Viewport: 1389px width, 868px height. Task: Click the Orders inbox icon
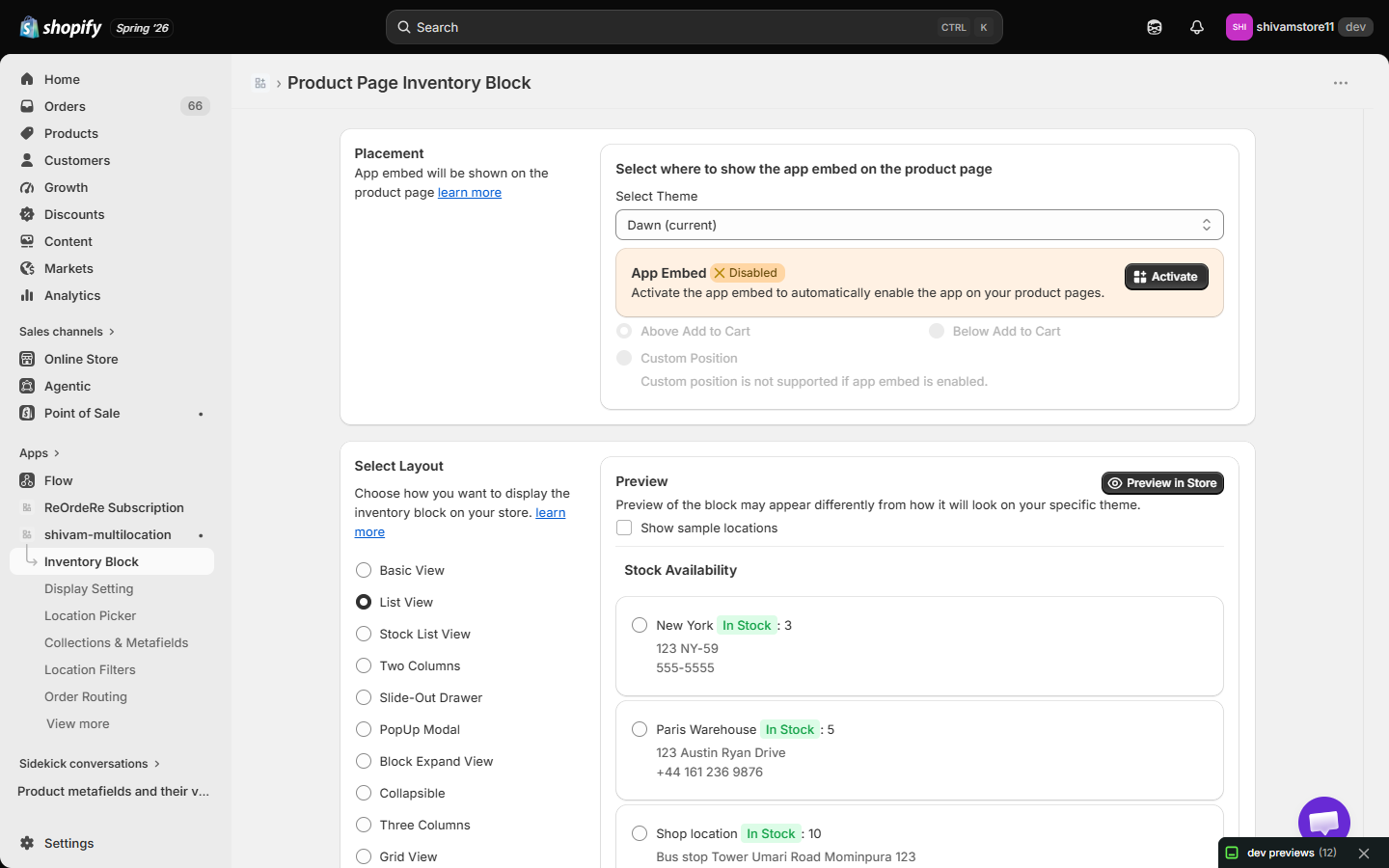(x=27, y=106)
